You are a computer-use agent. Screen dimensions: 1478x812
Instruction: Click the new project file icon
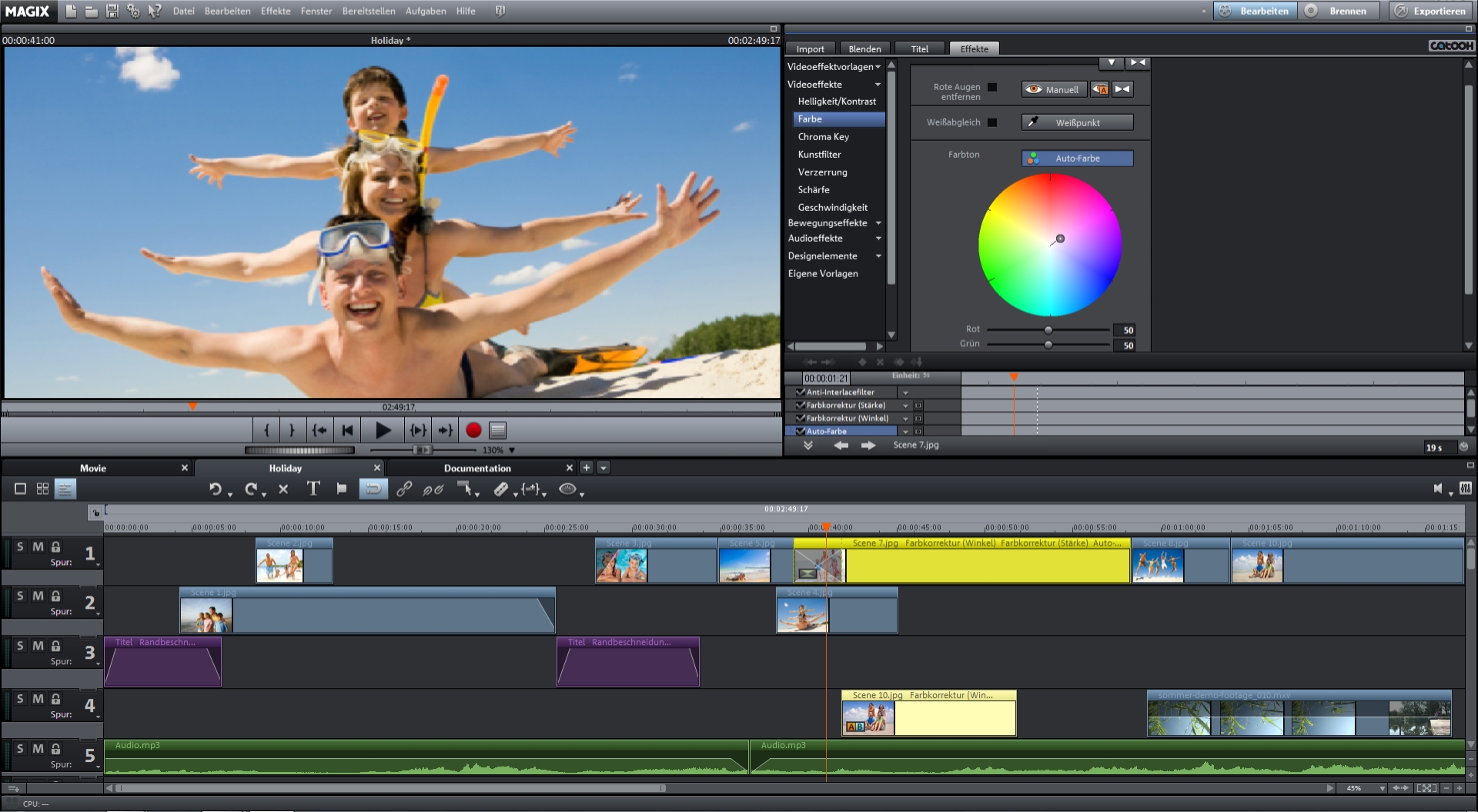pos(71,11)
